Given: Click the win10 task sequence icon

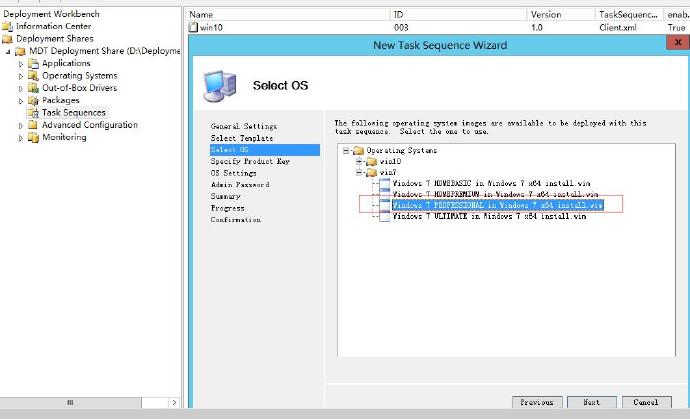Looking at the screenshot, I should tap(193, 27).
